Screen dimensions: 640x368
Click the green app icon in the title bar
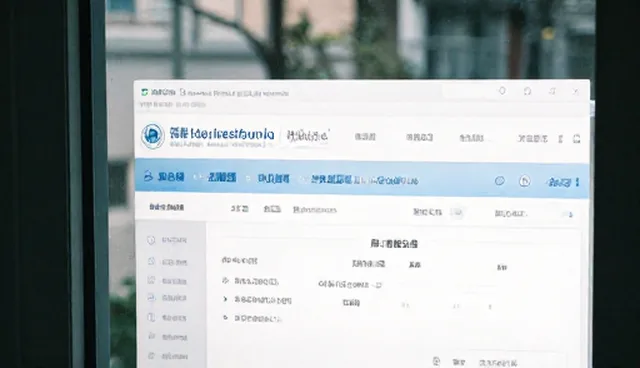144,93
